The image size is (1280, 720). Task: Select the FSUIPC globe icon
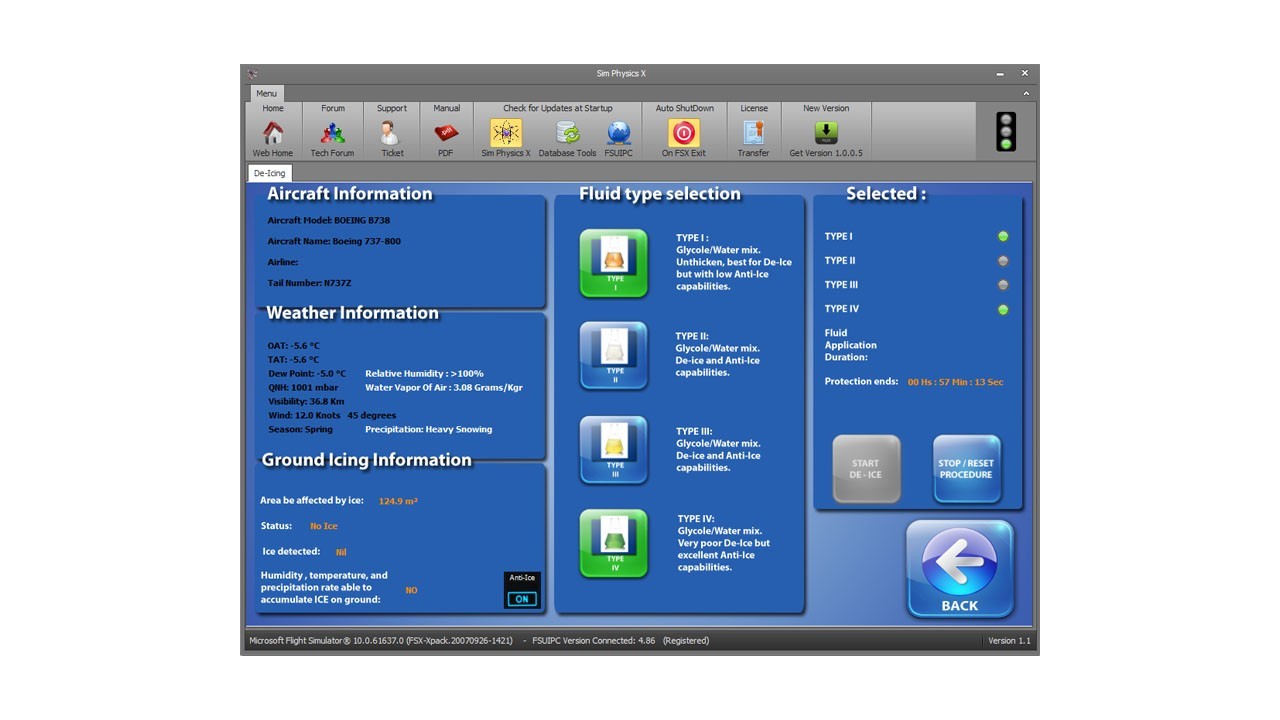coord(618,133)
